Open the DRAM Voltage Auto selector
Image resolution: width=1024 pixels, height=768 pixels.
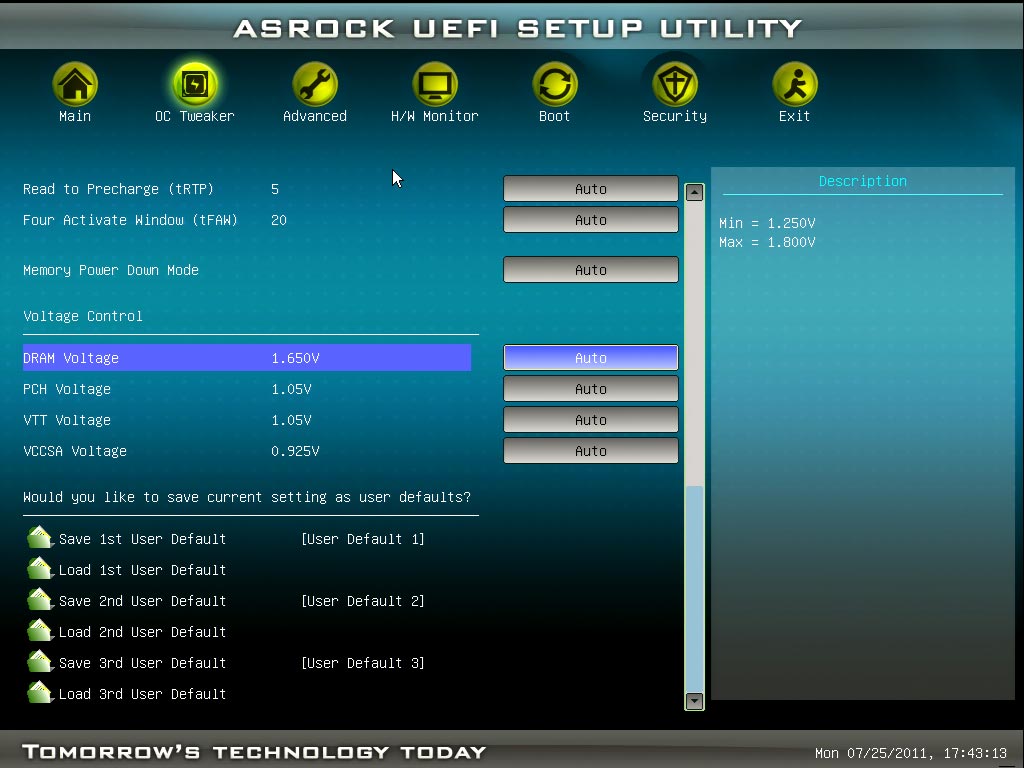(590, 358)
